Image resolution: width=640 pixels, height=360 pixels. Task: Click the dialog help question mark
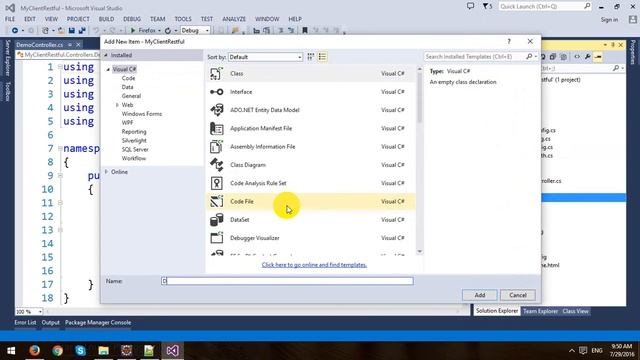509,41
